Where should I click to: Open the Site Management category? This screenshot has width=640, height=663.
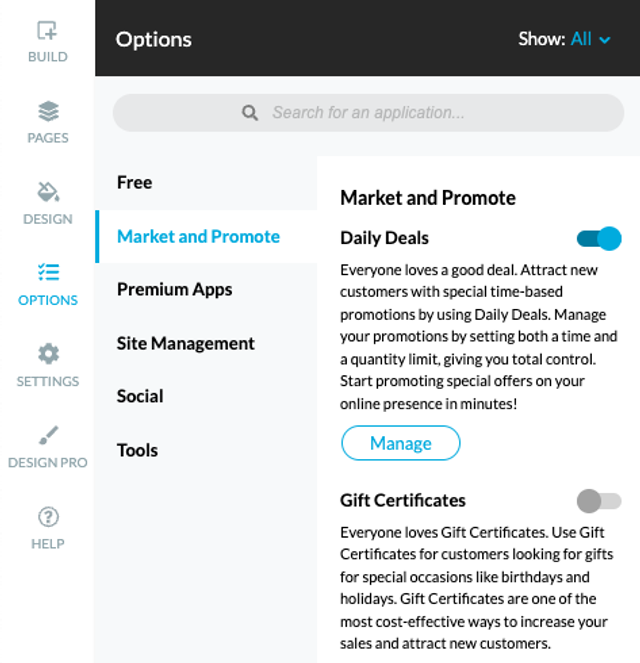(x=206, y=343)
